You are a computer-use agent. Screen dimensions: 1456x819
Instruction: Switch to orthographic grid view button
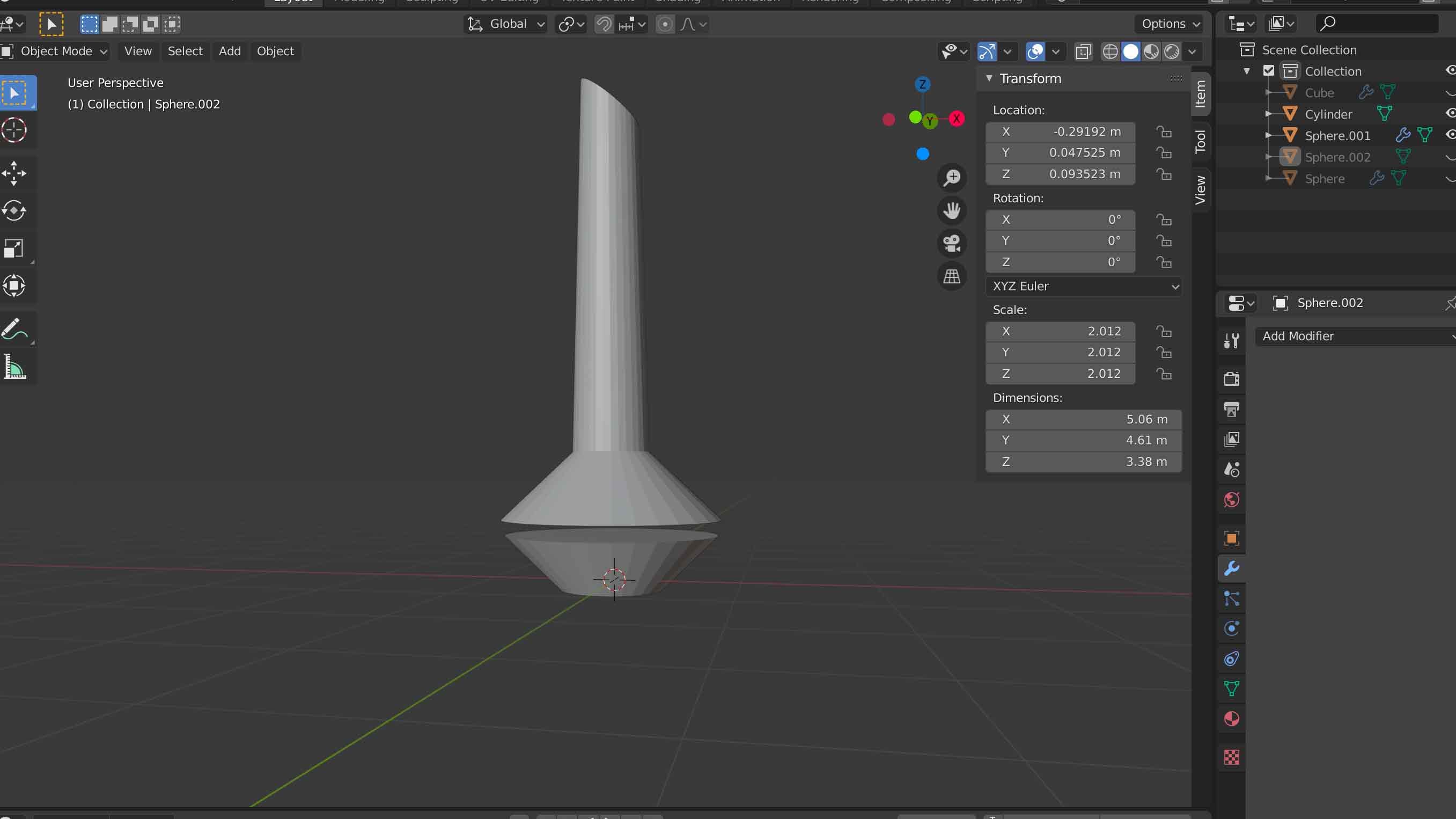952,276
